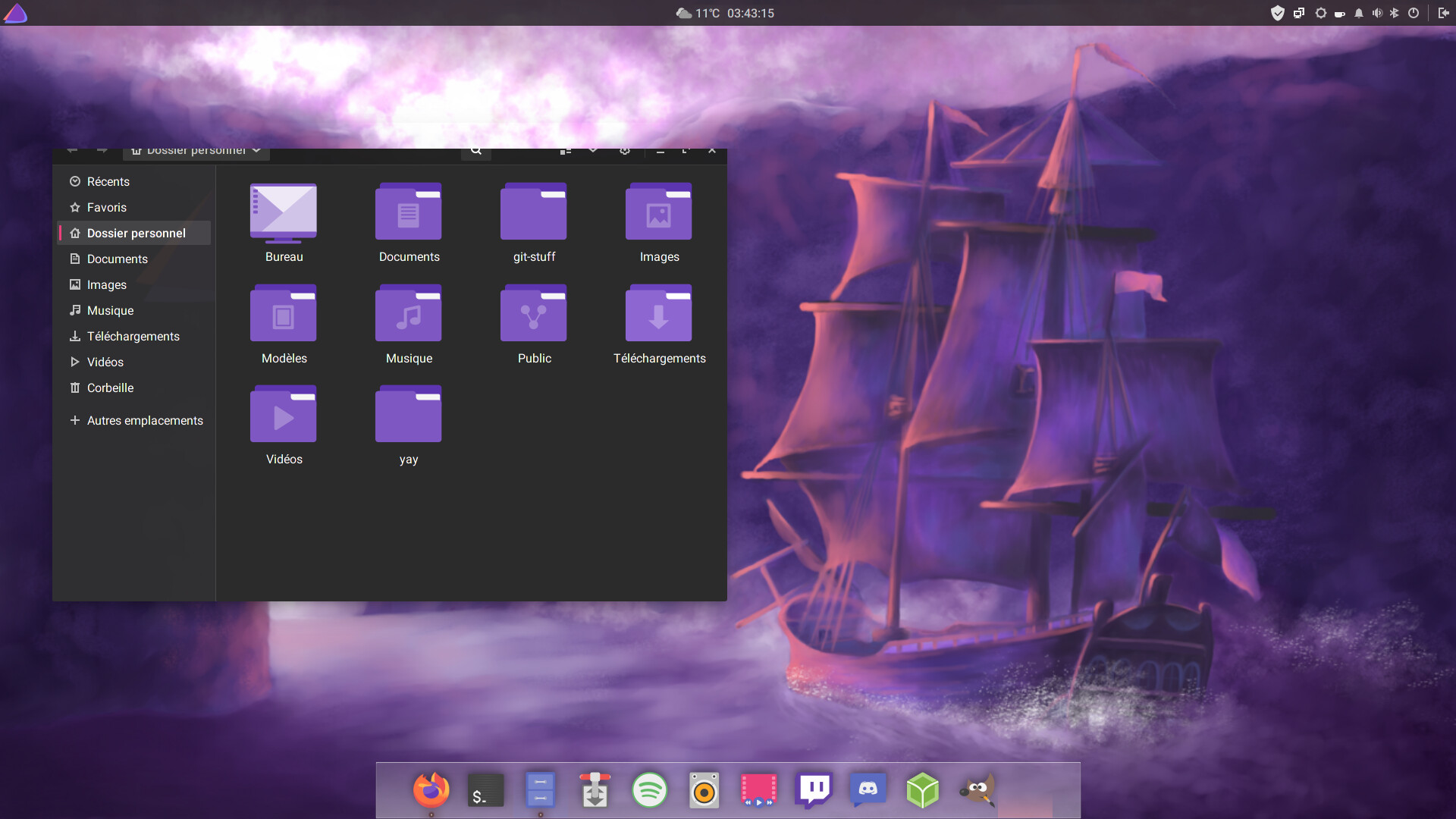Open the application menu at top-left

[x=15, y=13]
